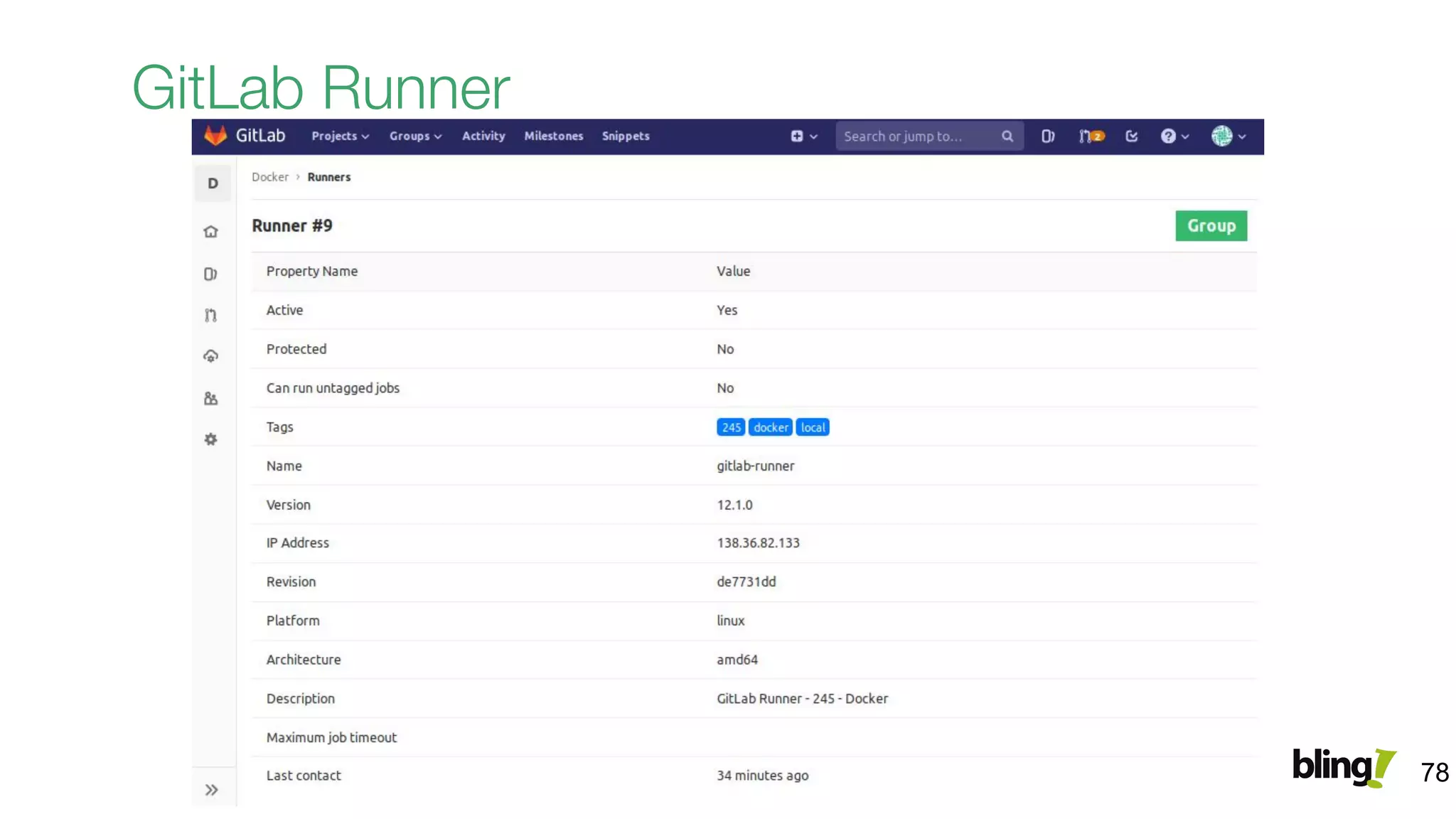The height and width of the screenshot is (819, 1456).
Task: Go to the Activity page
Action: tap(483, 136)
